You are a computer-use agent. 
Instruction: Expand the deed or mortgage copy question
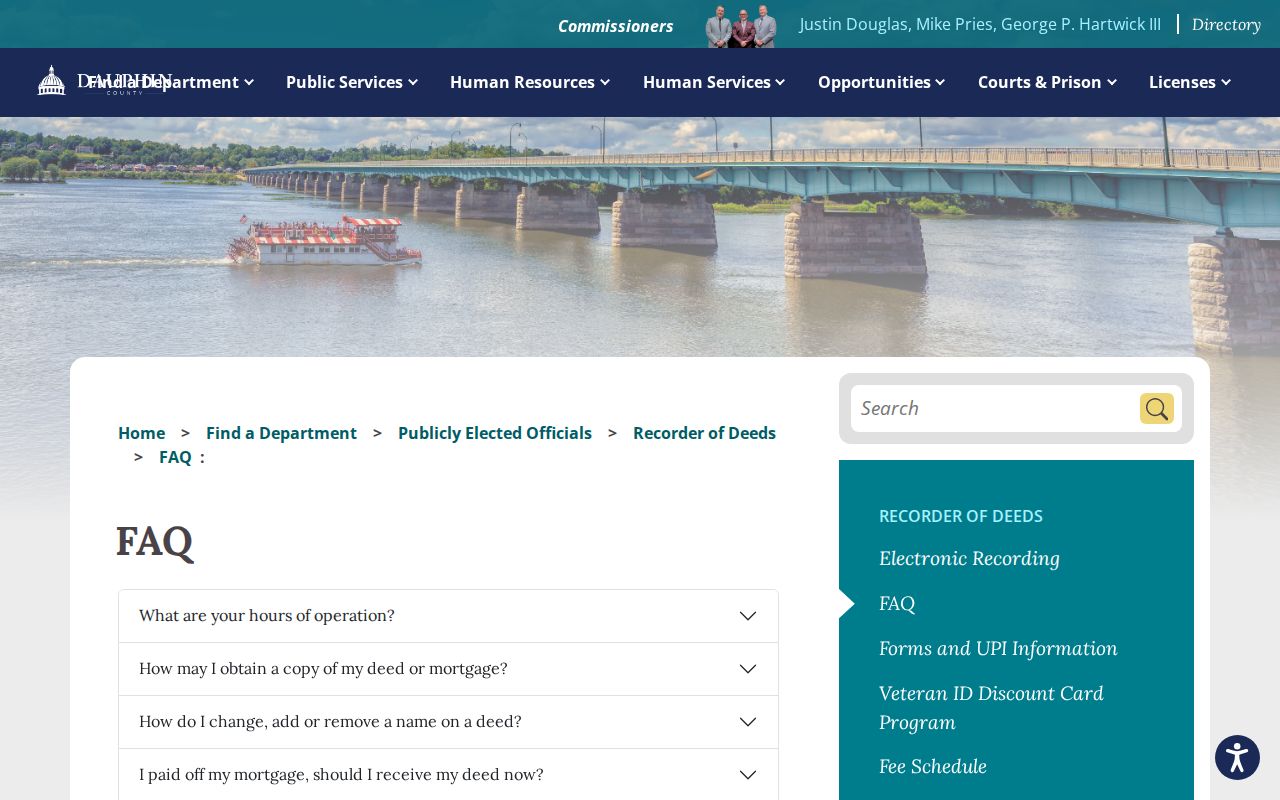448,669
